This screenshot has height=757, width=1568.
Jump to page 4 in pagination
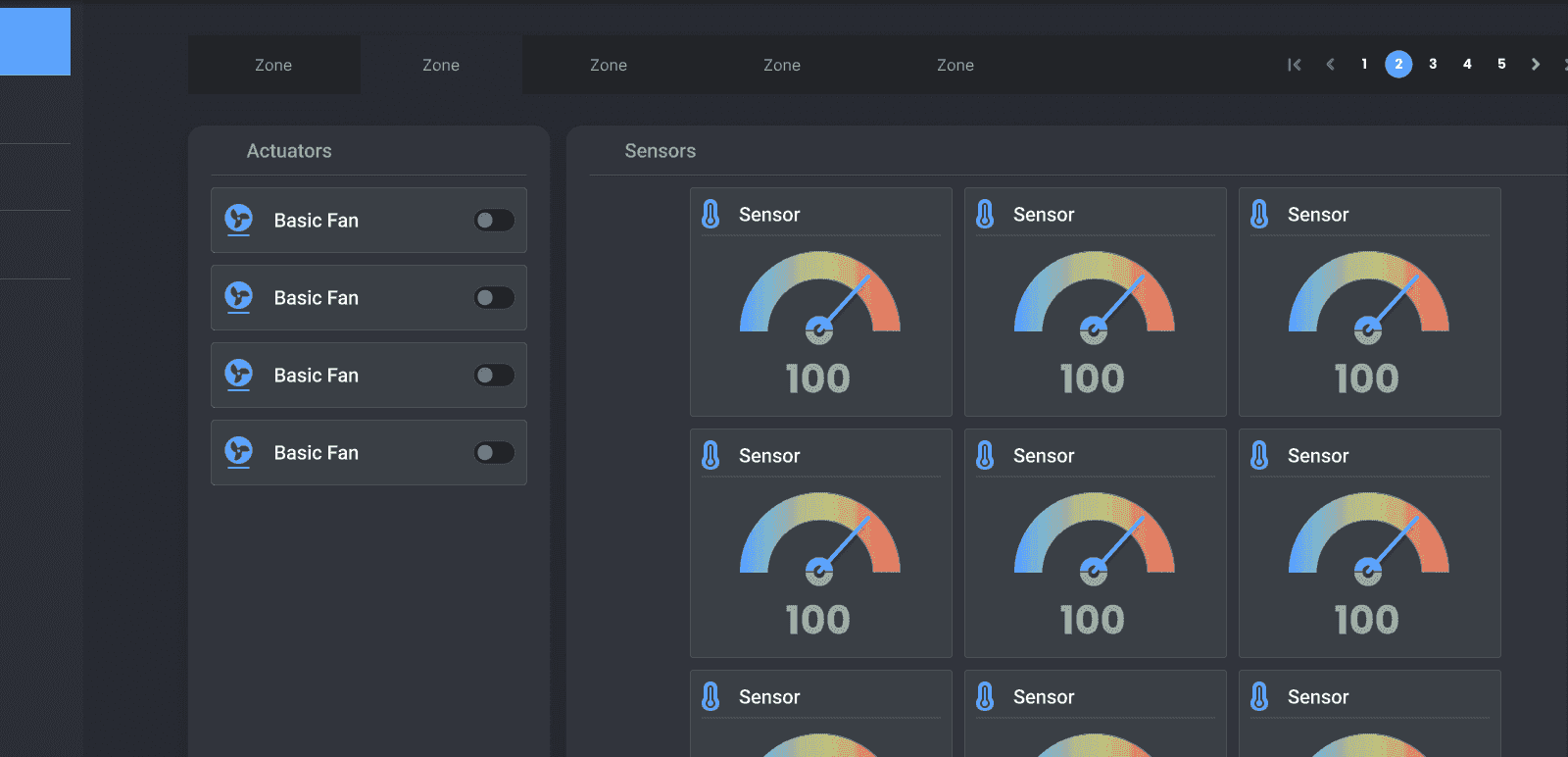pos(1467,64)
